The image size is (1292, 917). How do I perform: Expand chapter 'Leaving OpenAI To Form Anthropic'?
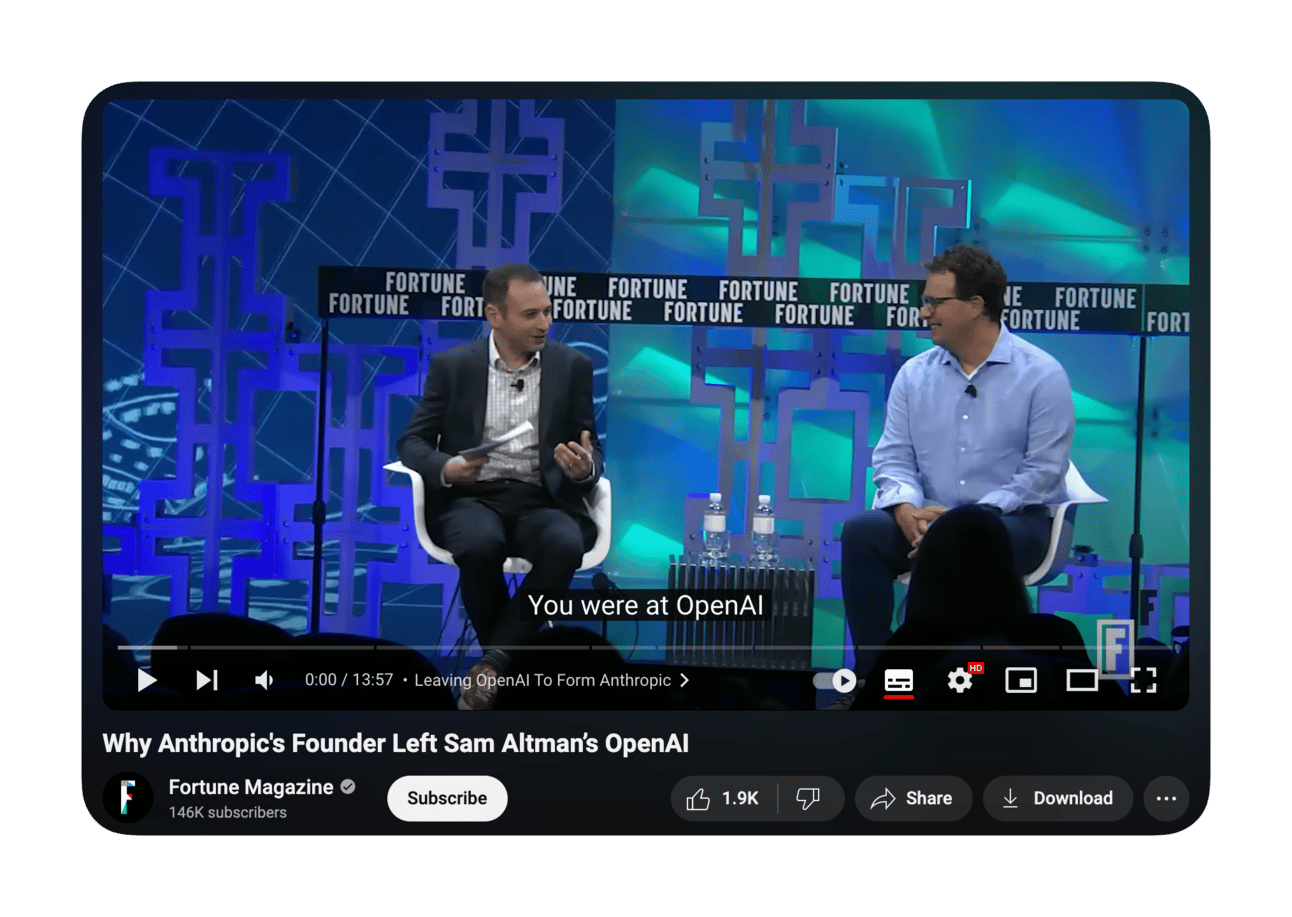pyautogui.click(x=552, y=680)
